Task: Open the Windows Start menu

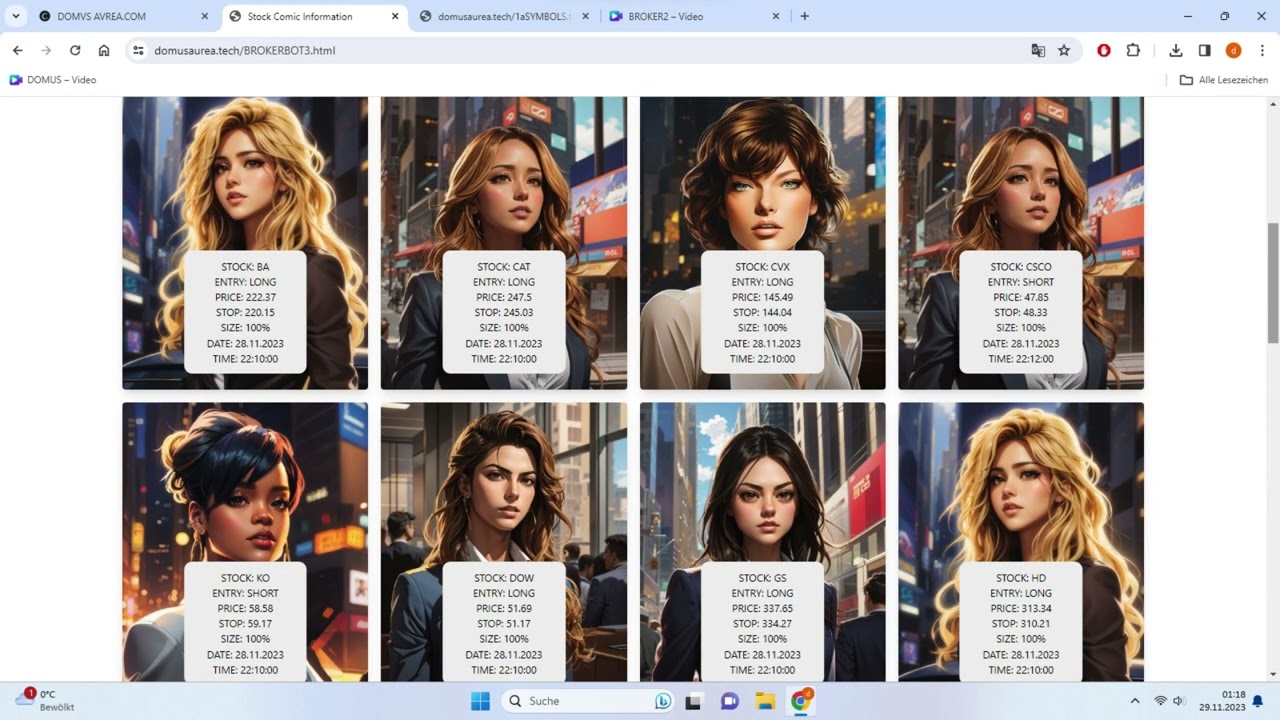Action: [x=480, y=701]
